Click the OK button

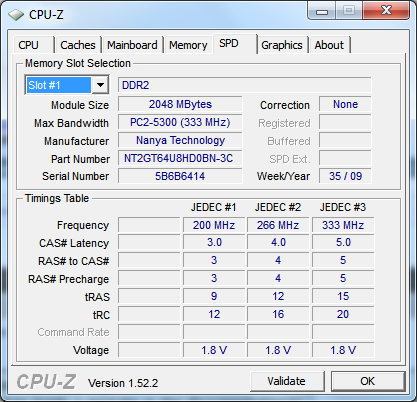coord(368,381)
